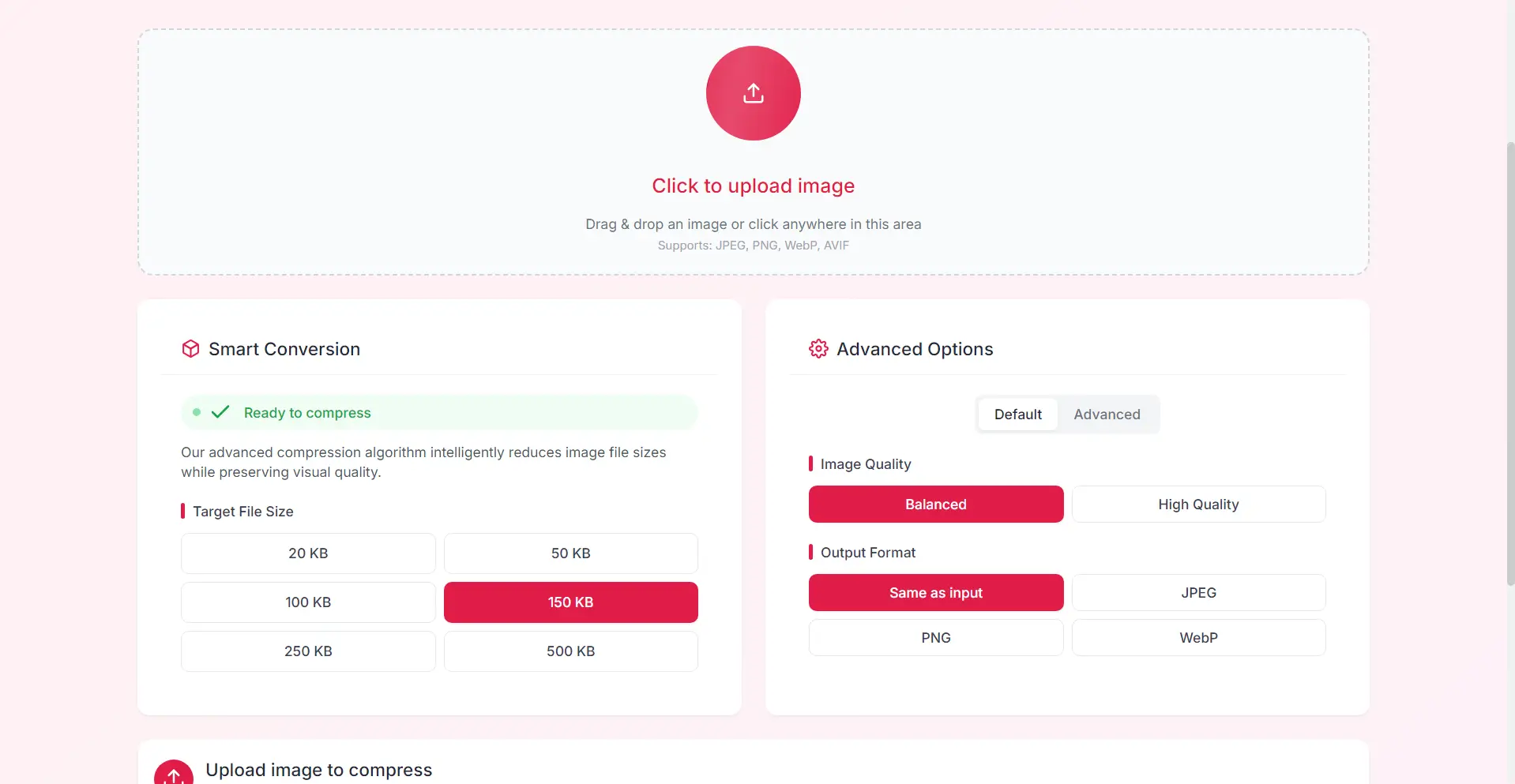Click the checkmark in the Ready to compress banner
This screenshot has width=1515, height=784.
pos(220,411)
